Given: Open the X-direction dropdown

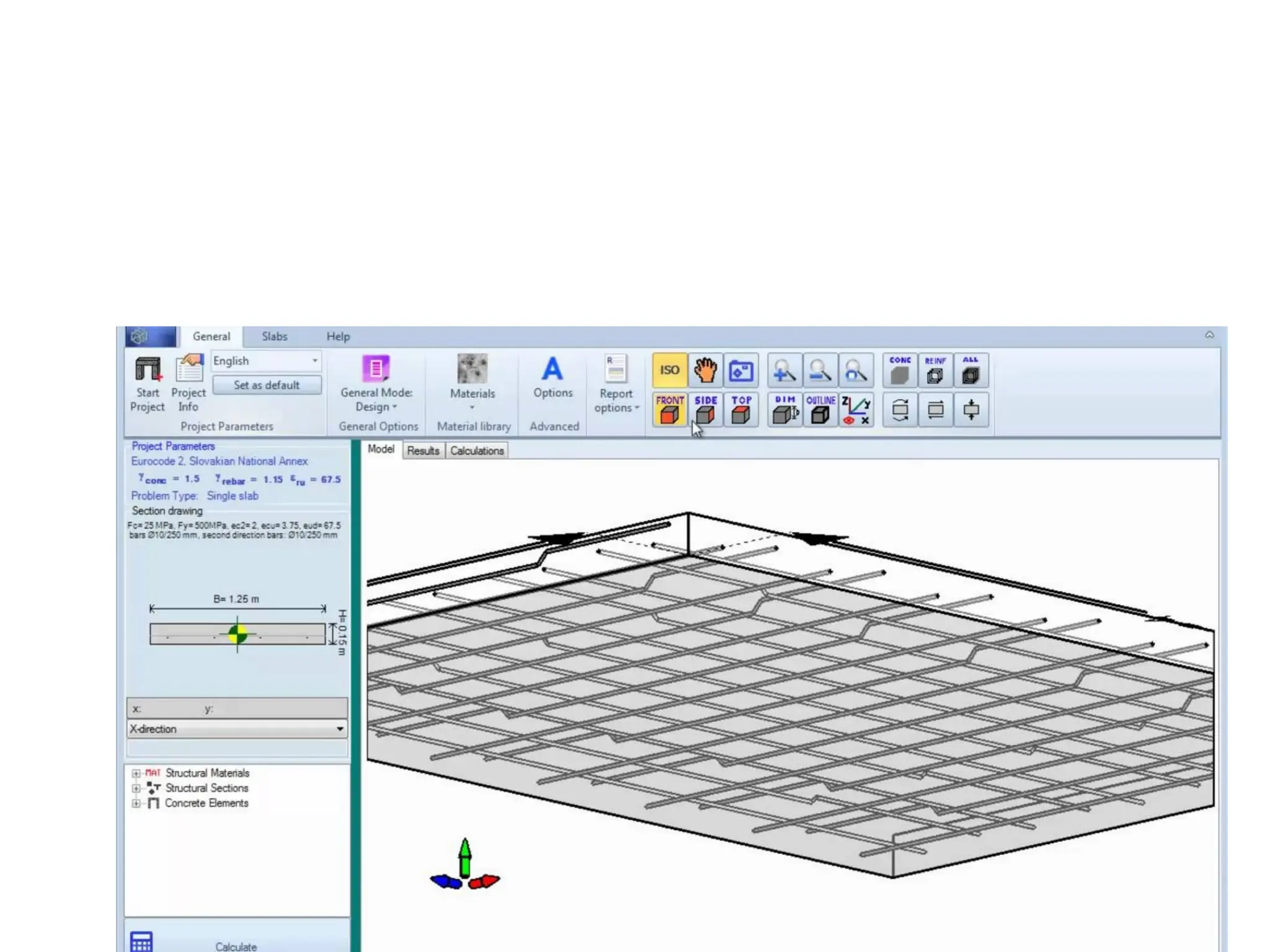Looking at the screenshot, I should (x=237, y=729).
